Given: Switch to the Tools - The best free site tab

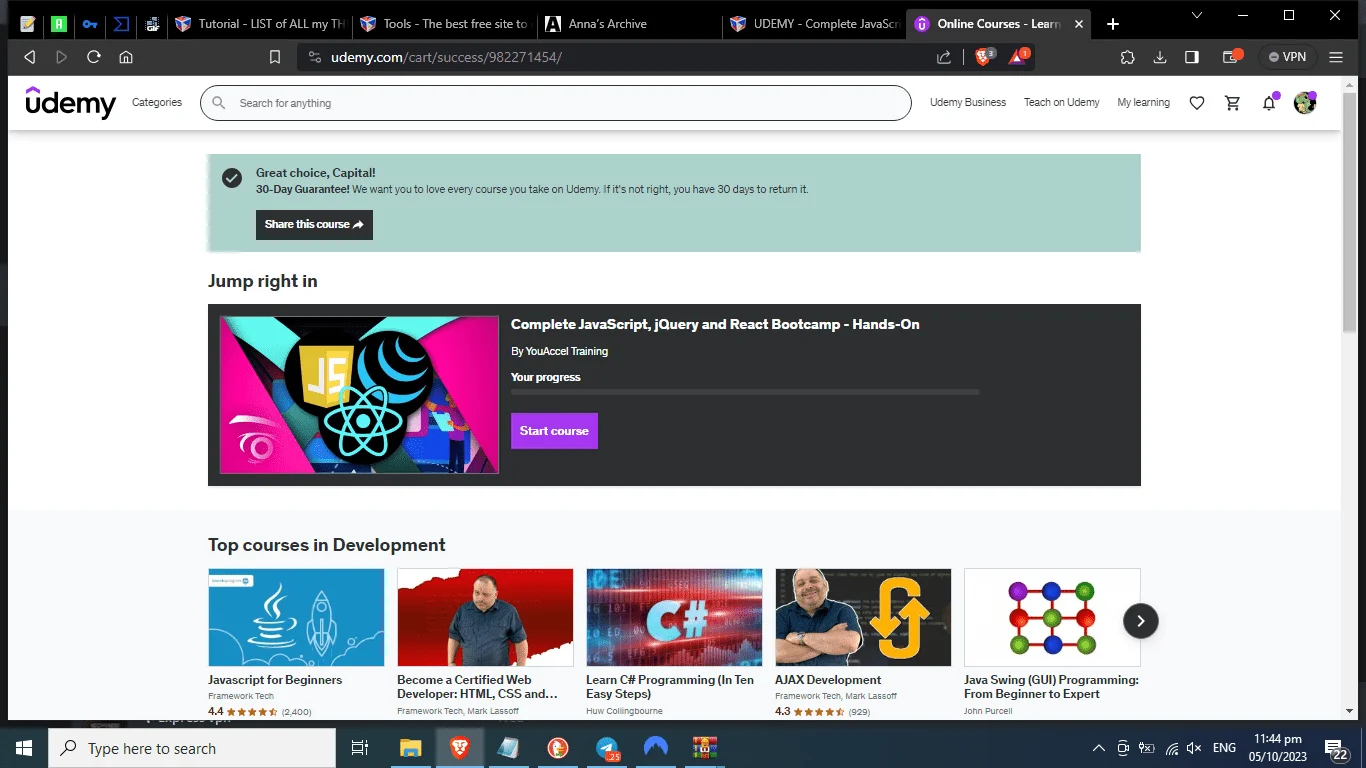Looking at the screenshot, I should pyautogui.click(x=443, y=24).
